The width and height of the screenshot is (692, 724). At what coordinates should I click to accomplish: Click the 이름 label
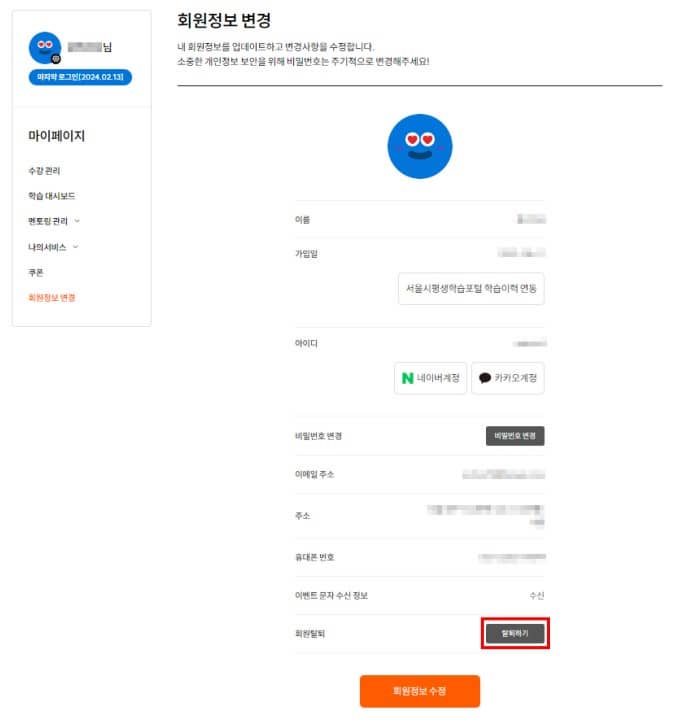302,220
